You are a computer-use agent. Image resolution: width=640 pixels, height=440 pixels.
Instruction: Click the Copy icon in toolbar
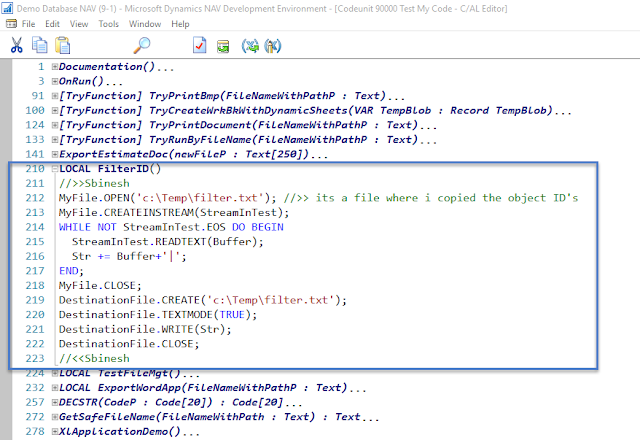pos(40,45)
